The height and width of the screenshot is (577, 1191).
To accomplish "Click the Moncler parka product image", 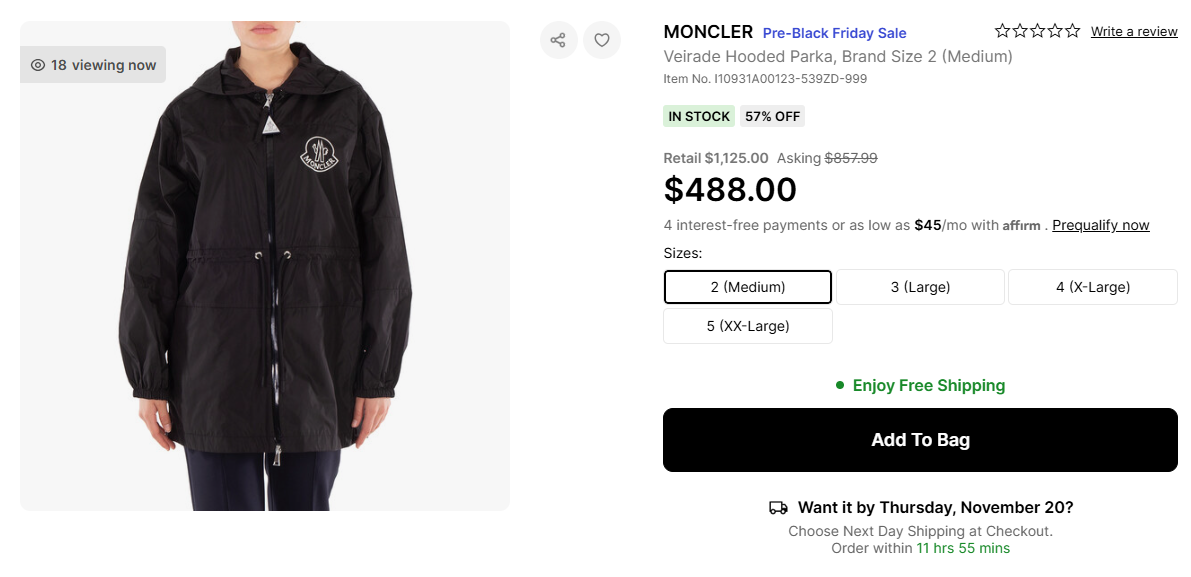I will (x=265, y=266).
